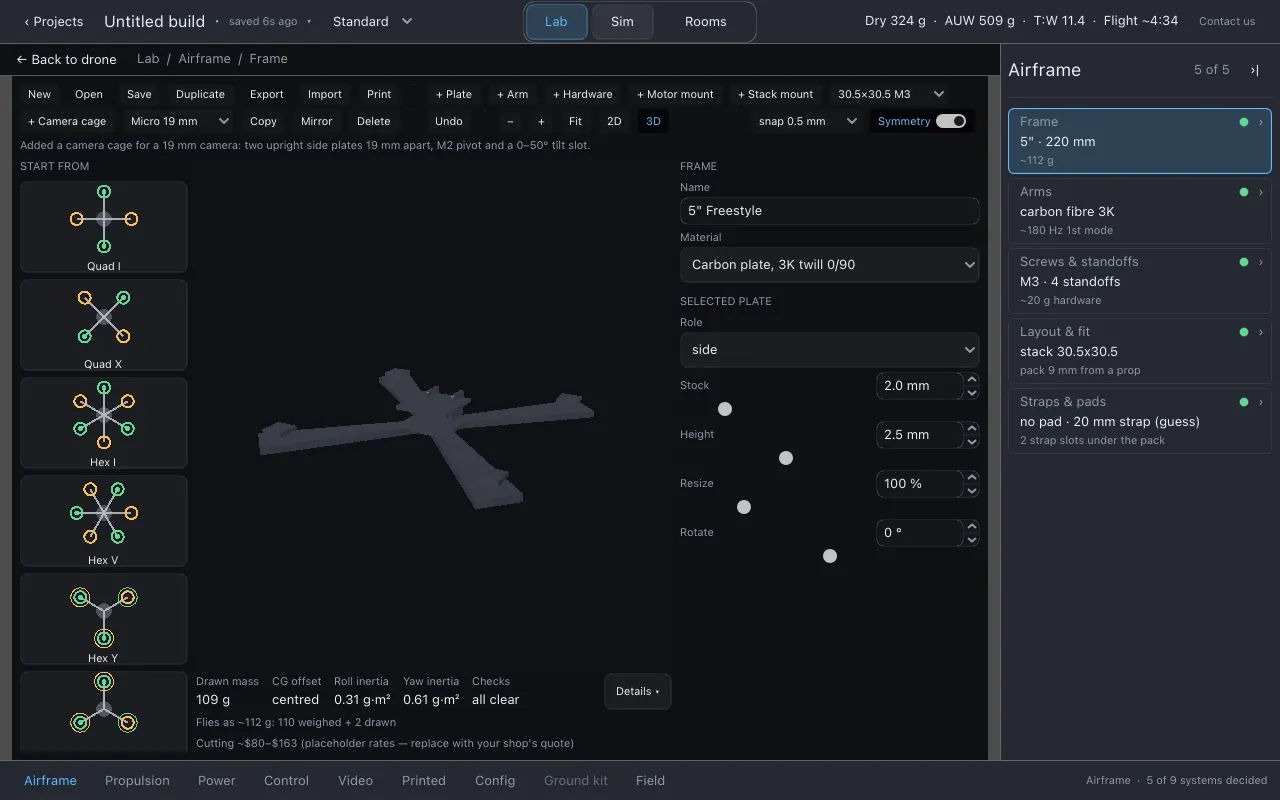The image size is (1280, 800).
Task: Switch to the Sim tab
Action: [x=622, y=21]
